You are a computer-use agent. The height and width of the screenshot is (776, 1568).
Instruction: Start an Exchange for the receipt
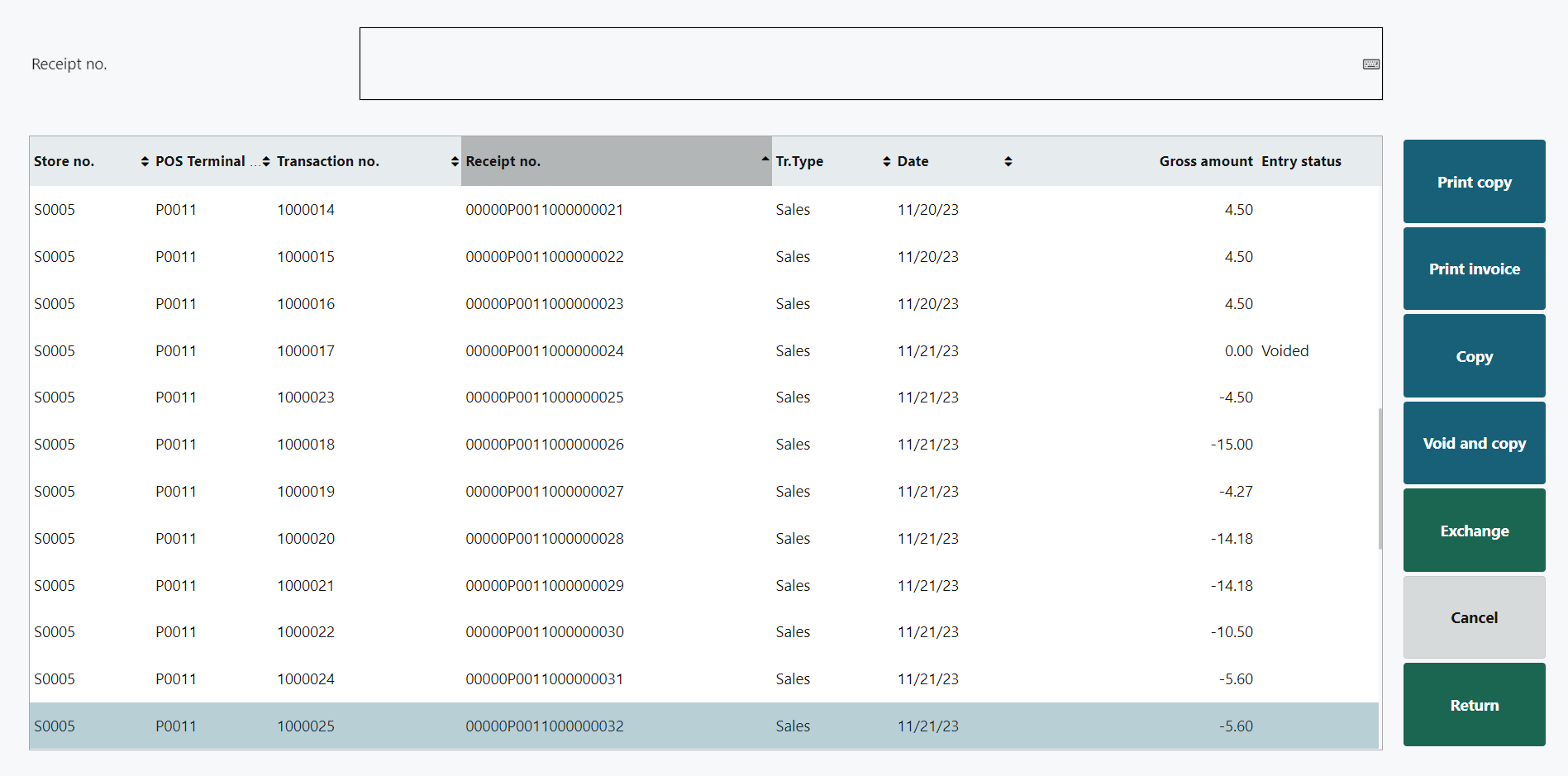(x=1474, y=531)
